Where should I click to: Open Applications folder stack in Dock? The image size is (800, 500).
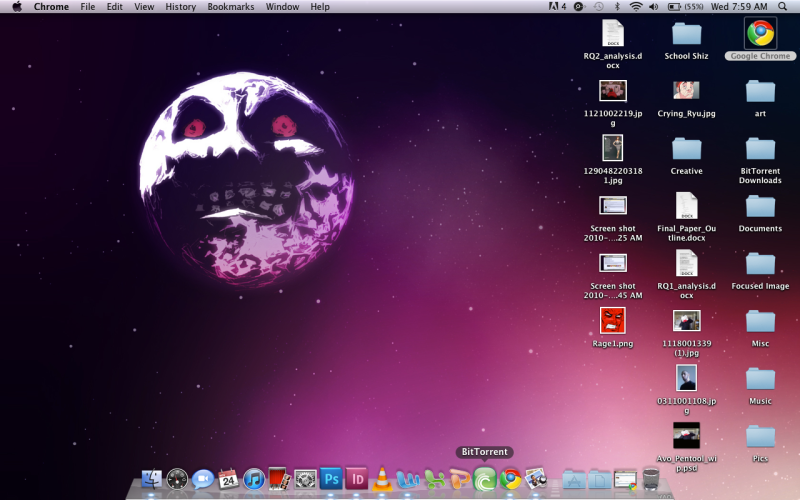(x=574, y=480)
